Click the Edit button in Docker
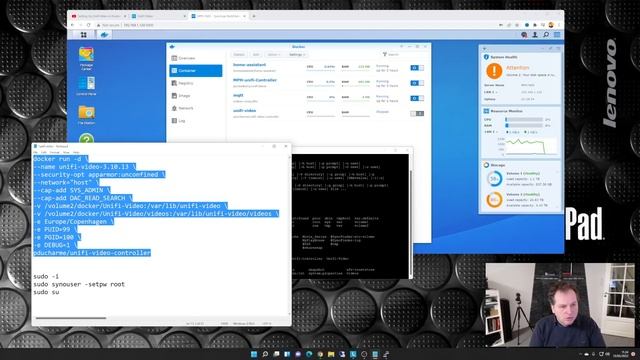 tap(256, 54)
